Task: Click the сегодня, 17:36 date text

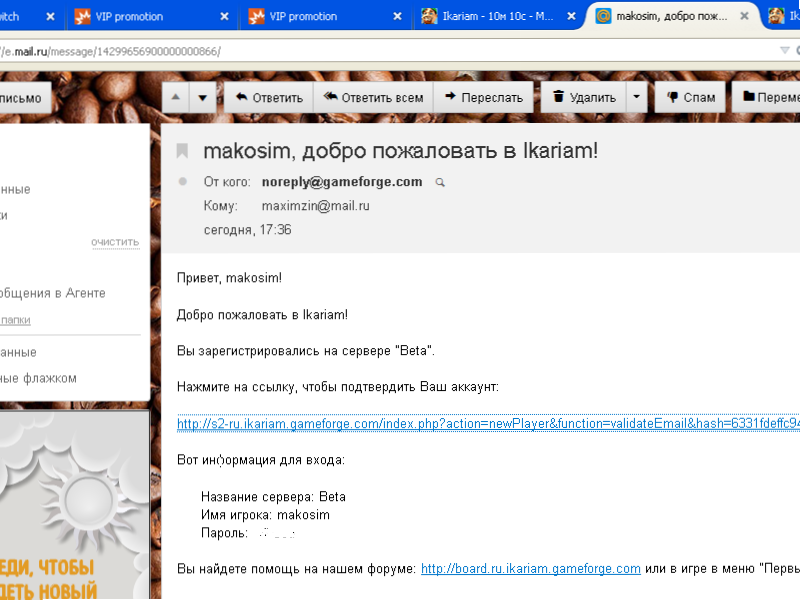Action: pyautogui.click(x=247, y=230)
